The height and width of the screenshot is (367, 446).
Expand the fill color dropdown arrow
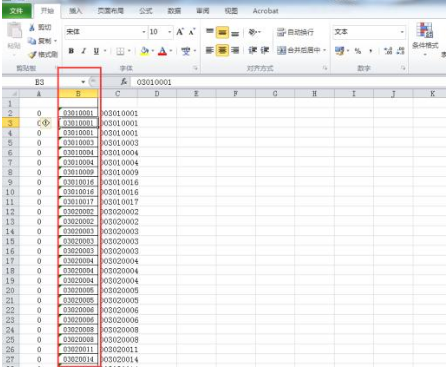point(153,51)
